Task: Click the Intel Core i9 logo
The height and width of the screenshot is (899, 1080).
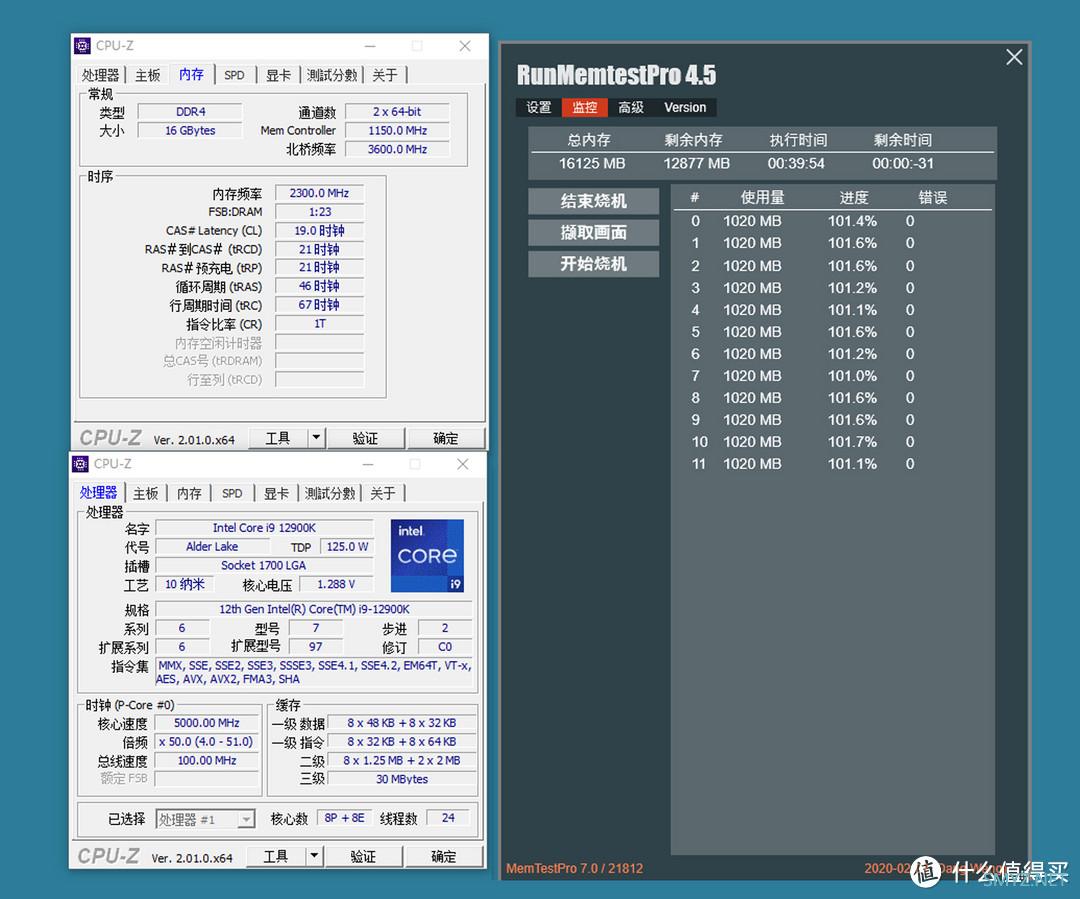Action: point(427,555)
